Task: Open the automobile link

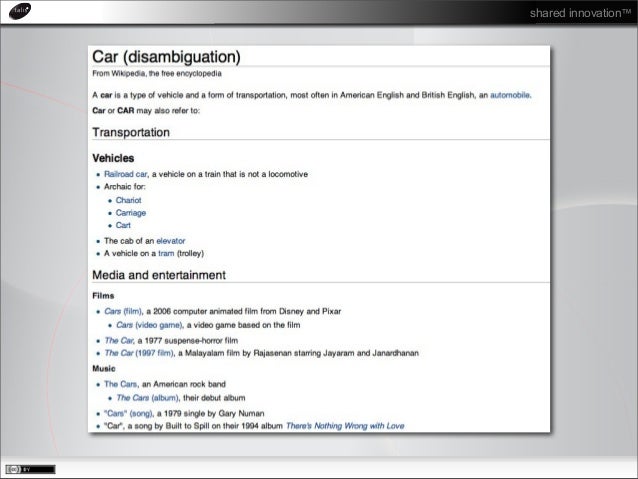Action: click(x=510, y=95)
